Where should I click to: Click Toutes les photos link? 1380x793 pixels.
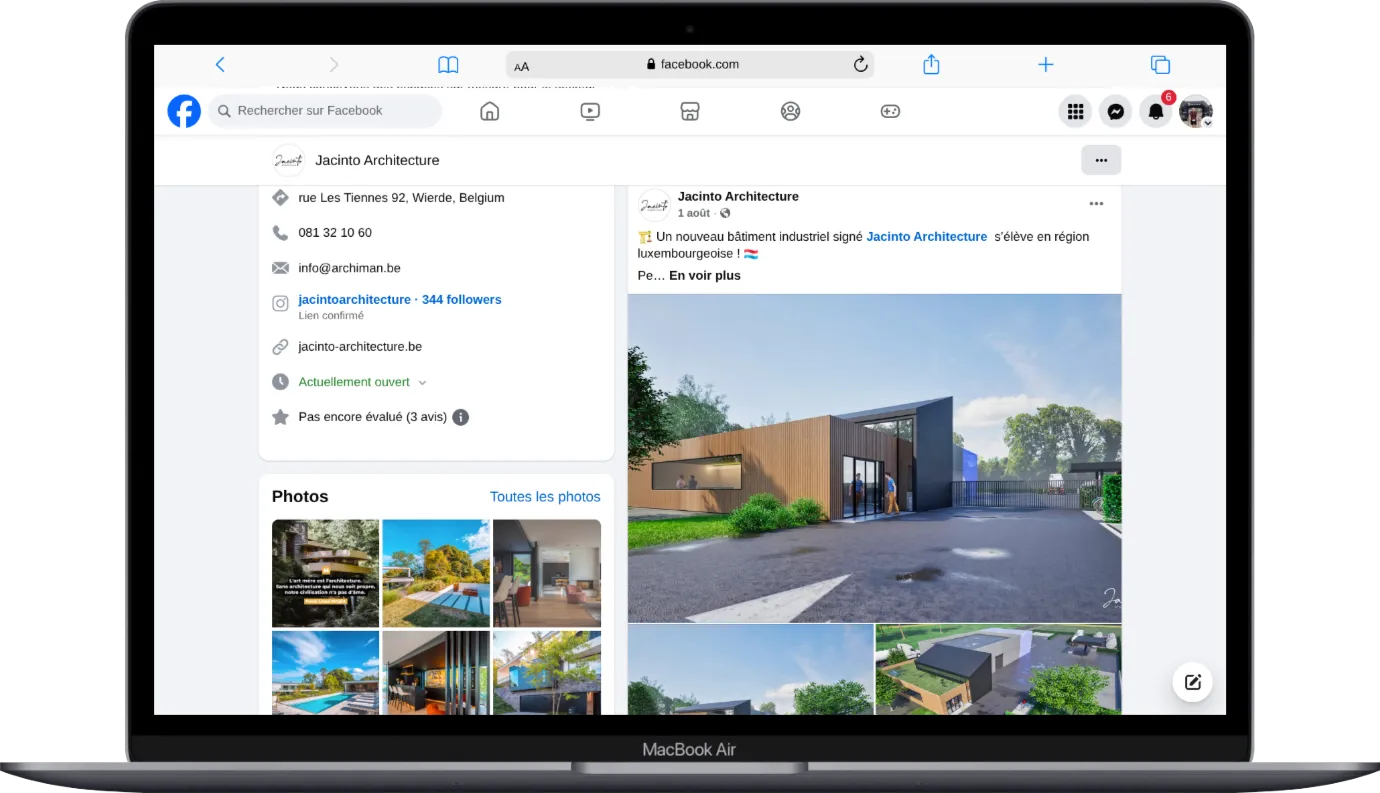click(x=545, y=497)
